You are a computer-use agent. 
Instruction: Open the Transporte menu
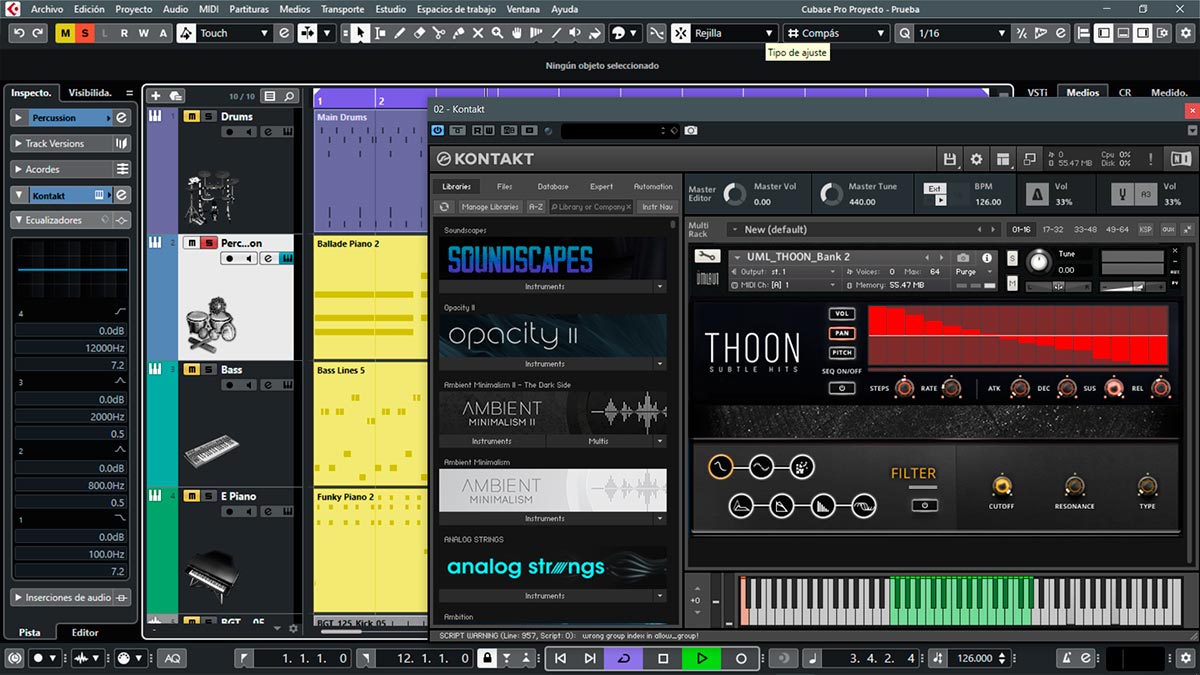342,9
